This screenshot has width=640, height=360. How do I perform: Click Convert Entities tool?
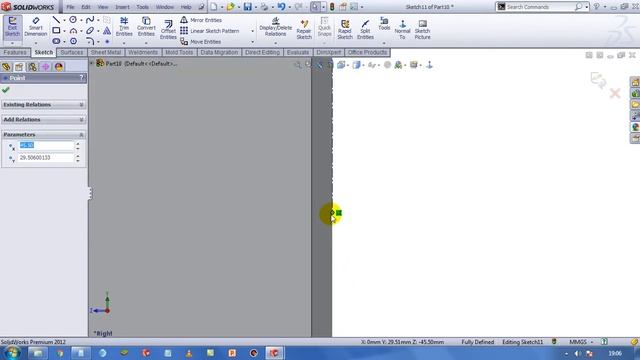[146, 27]
